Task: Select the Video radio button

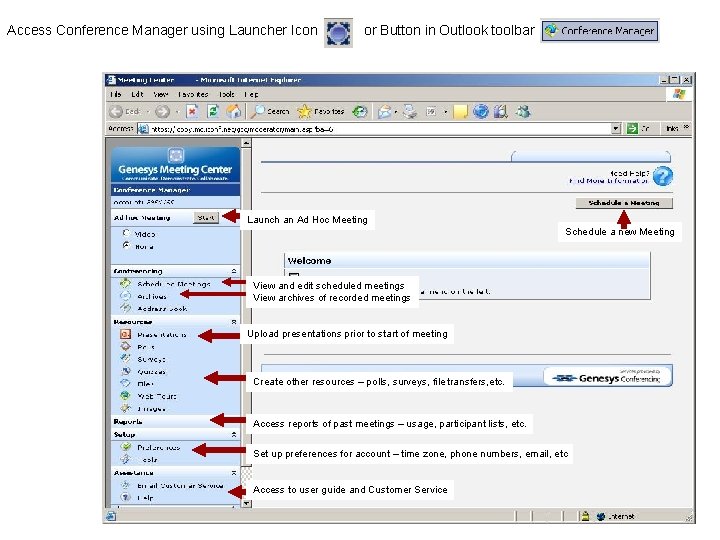Action: coord(126,233)
